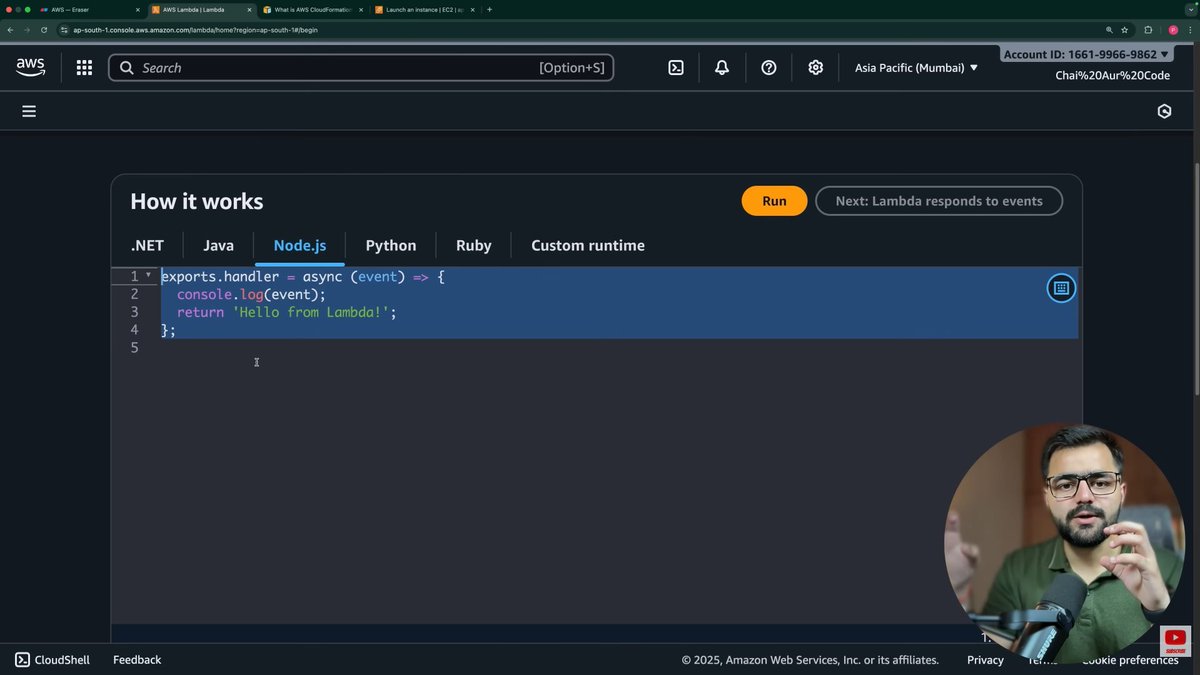Open the AWS home logo

[x=30, y=67]
